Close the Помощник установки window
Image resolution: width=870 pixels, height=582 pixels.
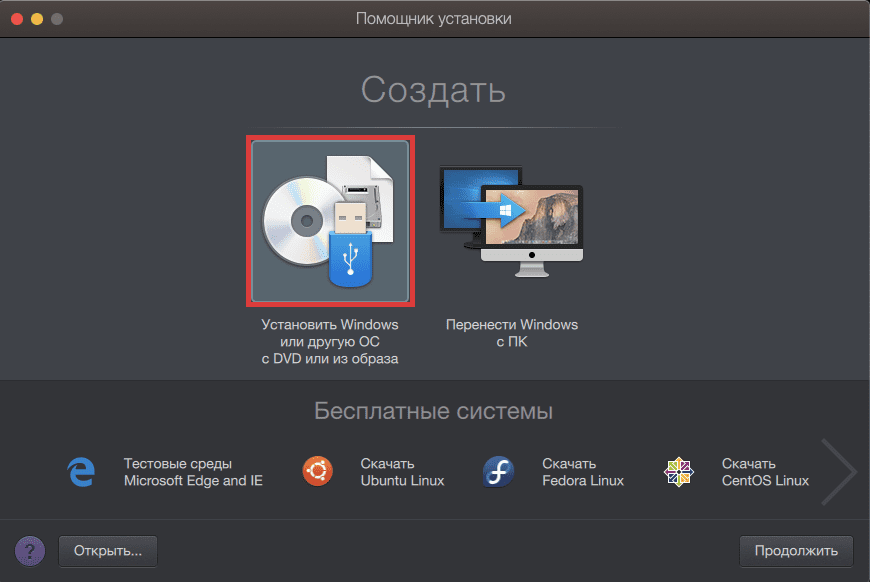(x=17, y=19)
